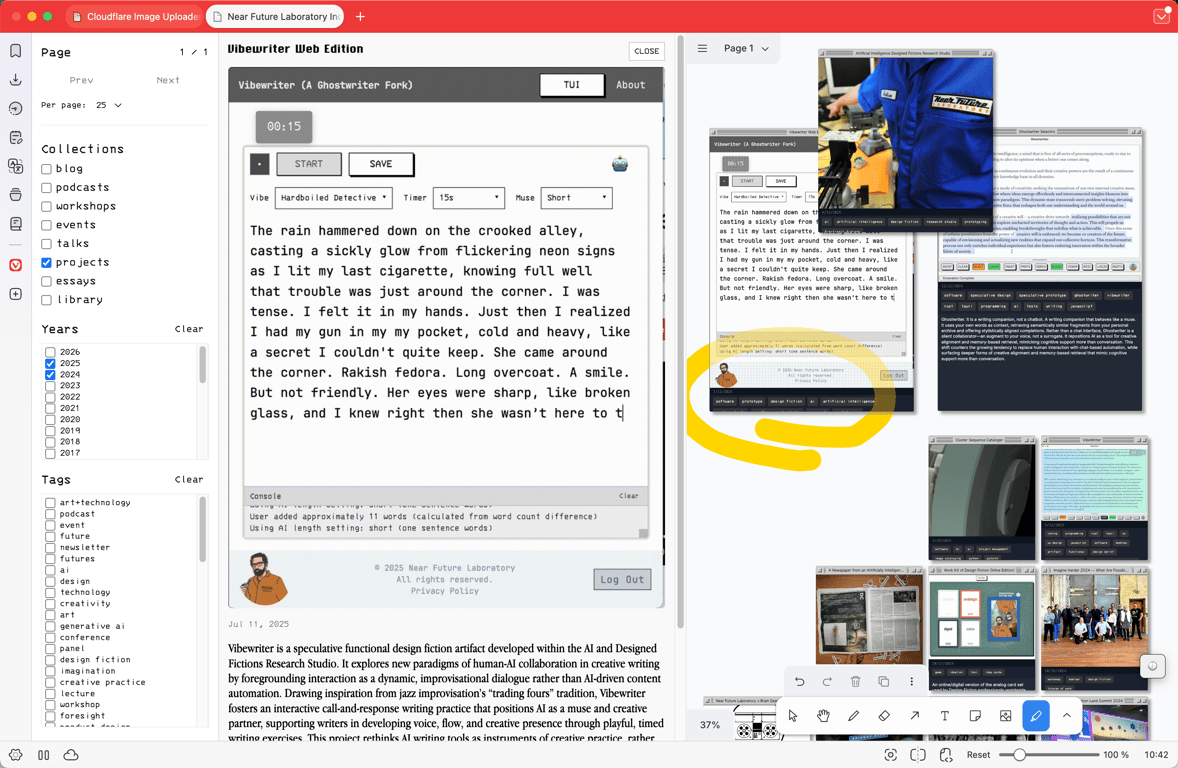This screenshot has width=1178, height=768.
Task: Open the Timer 15s dropdown
Action: (x=468, y=198)
